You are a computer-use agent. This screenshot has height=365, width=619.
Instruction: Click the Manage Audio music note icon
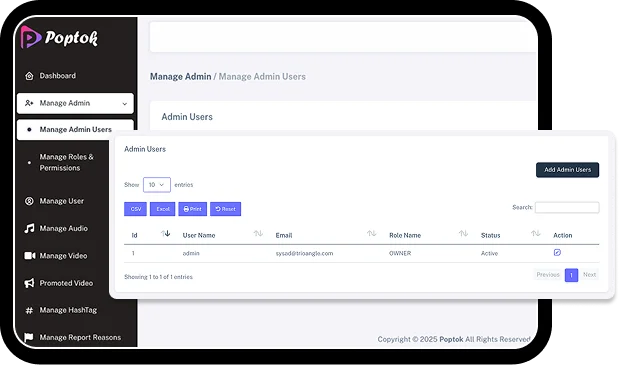pos(29,228)
